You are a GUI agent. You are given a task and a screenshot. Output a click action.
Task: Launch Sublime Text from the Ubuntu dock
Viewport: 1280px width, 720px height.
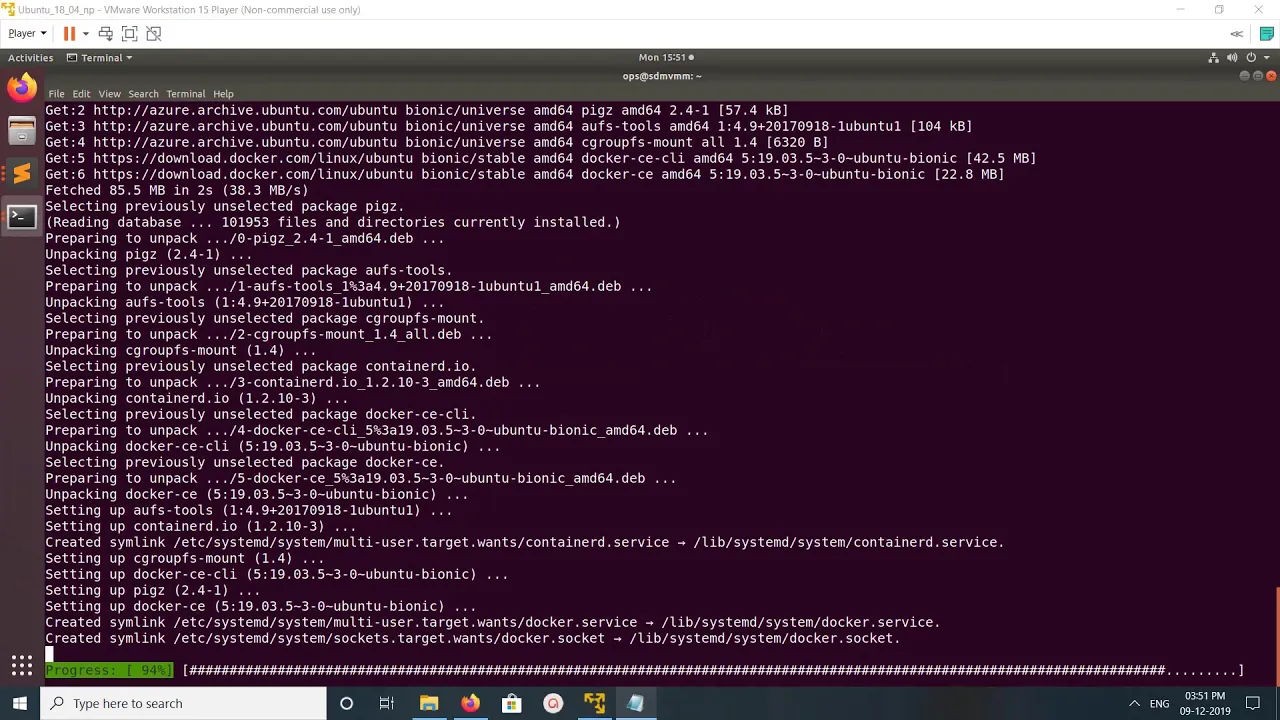pyautogui.click(x=21, y=174)
